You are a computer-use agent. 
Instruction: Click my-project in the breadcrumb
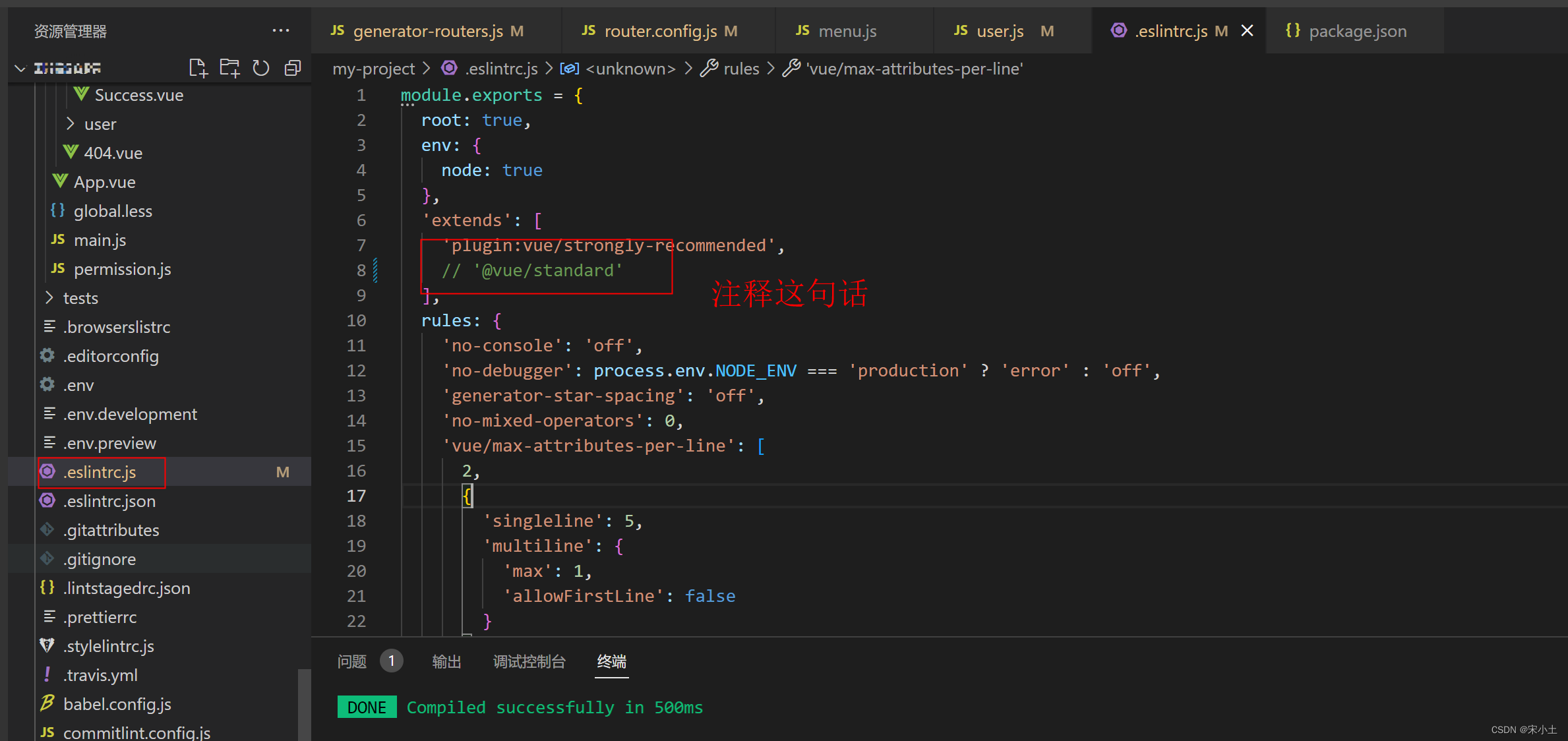[x=373, y=69]
